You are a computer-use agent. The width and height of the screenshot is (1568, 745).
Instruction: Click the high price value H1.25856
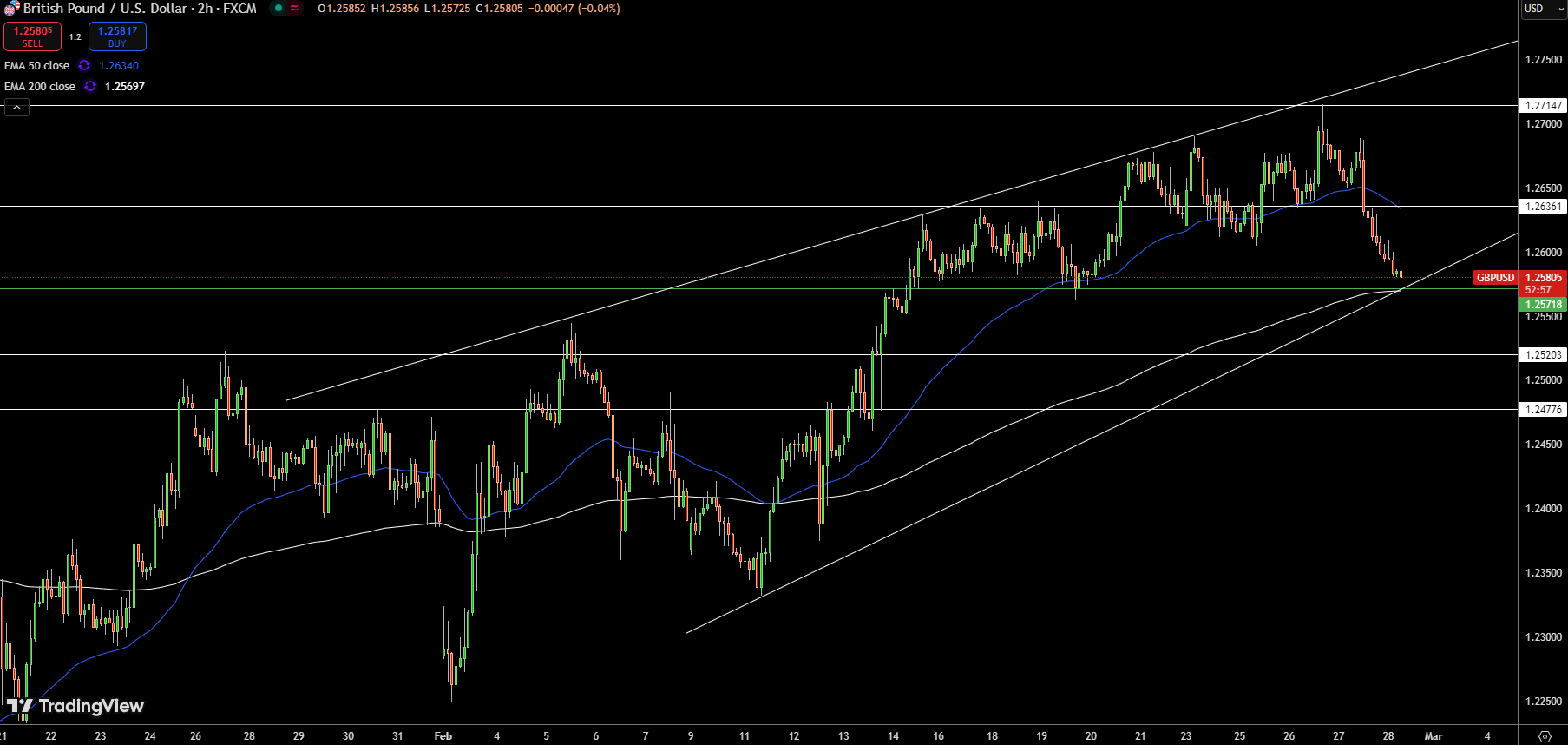pos(395,9)
